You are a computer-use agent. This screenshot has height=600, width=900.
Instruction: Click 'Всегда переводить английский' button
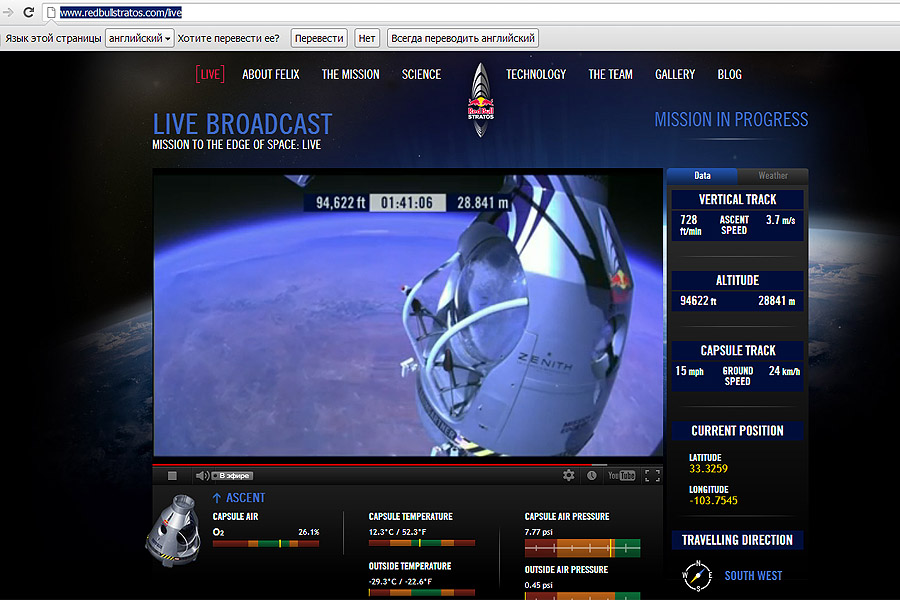[463, 38]
